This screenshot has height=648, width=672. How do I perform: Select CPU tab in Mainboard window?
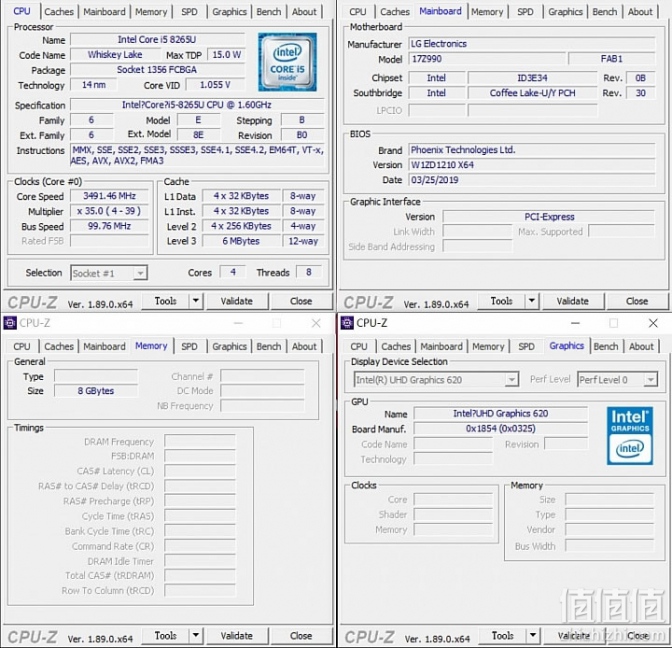(357, 12)
